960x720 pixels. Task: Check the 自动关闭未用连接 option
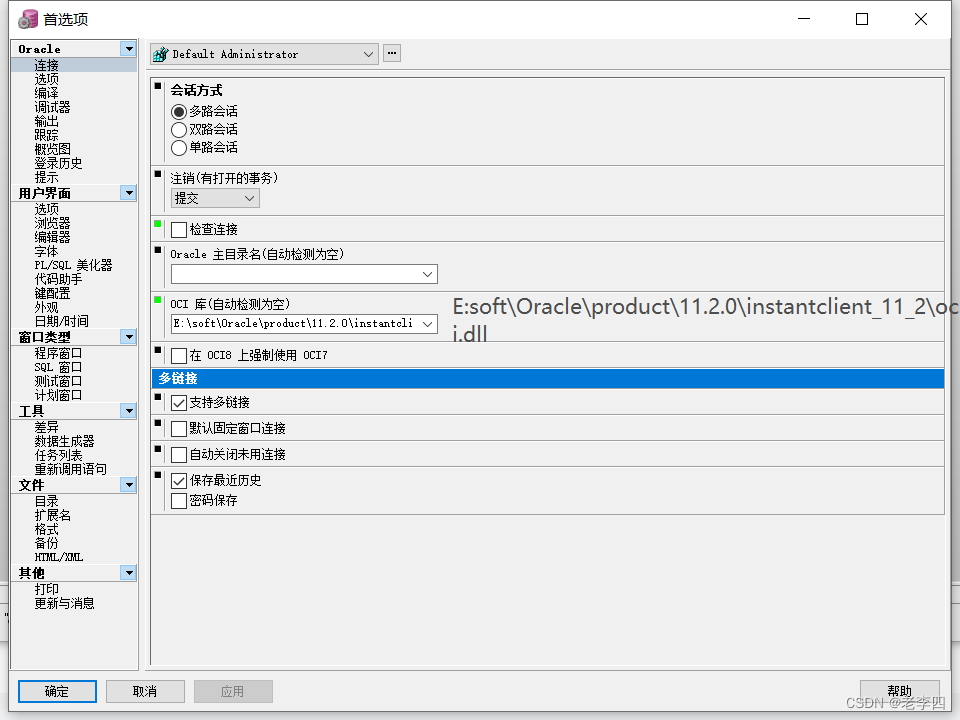(x=177, y=455)
